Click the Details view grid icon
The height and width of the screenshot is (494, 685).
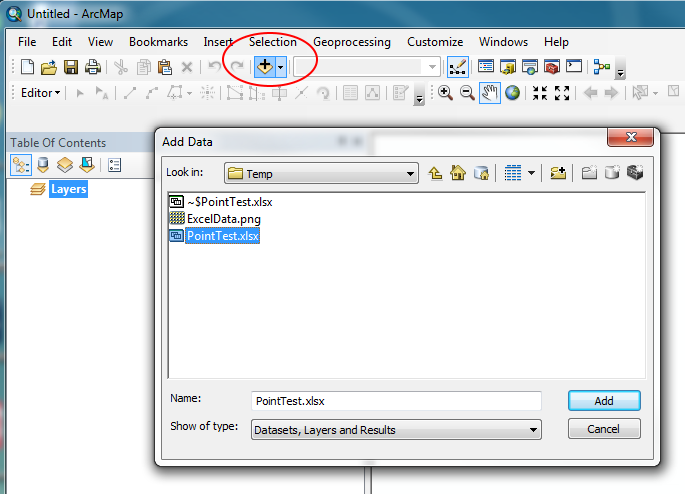pyautogui.click(x=513, y=173)
